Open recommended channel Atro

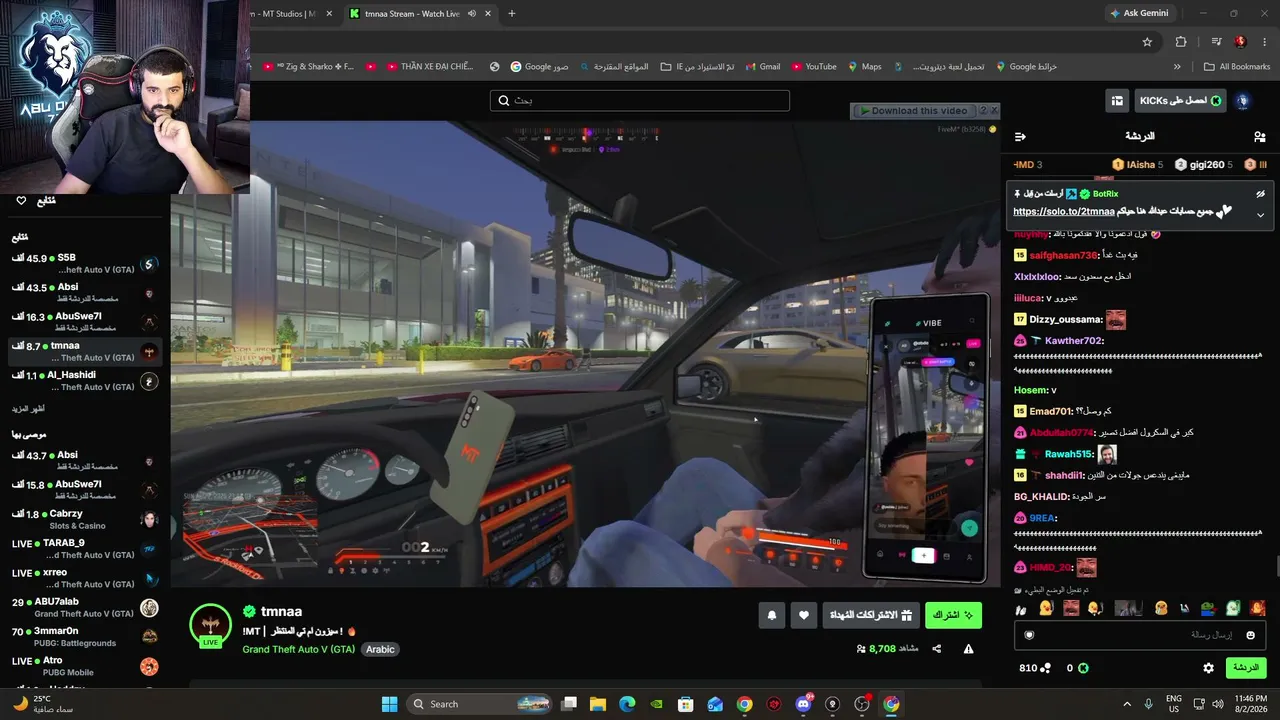85,666
